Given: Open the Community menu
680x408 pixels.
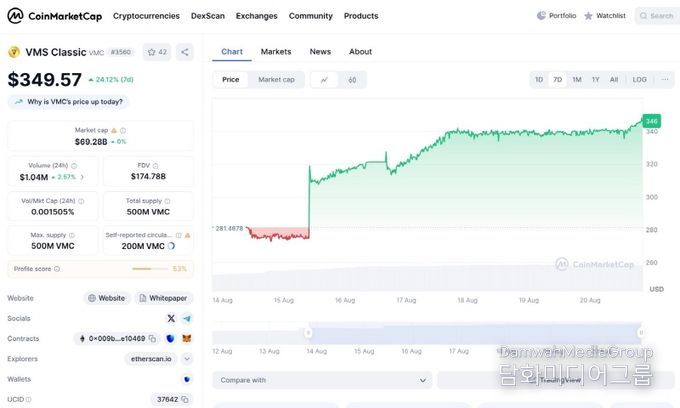Looking at the screenshot, I should [311, 16].
